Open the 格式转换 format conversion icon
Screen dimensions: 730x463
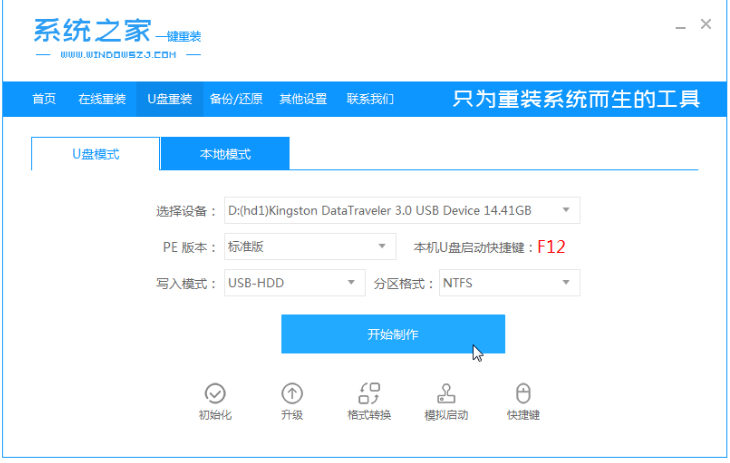click(x=369, y=393)
